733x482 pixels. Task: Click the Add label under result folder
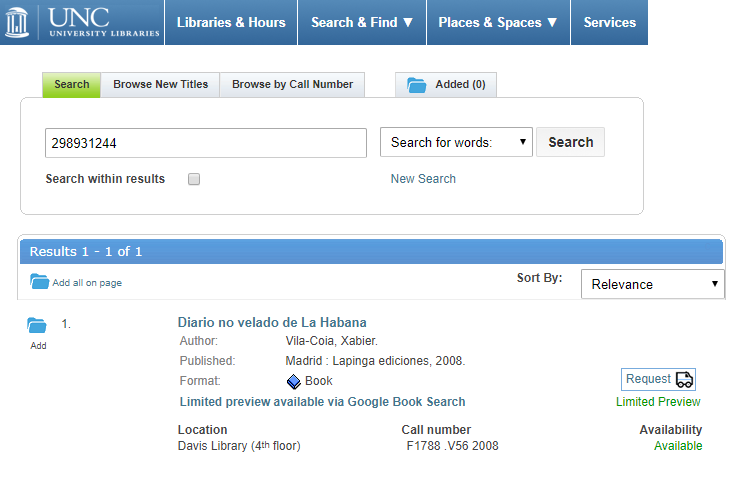tap(38, 345)
